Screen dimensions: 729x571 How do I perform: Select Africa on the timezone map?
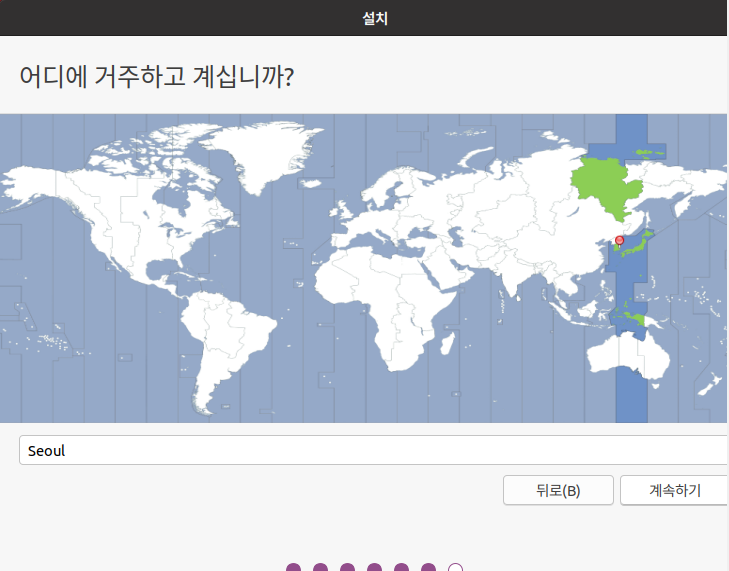(x=386, y=302)
